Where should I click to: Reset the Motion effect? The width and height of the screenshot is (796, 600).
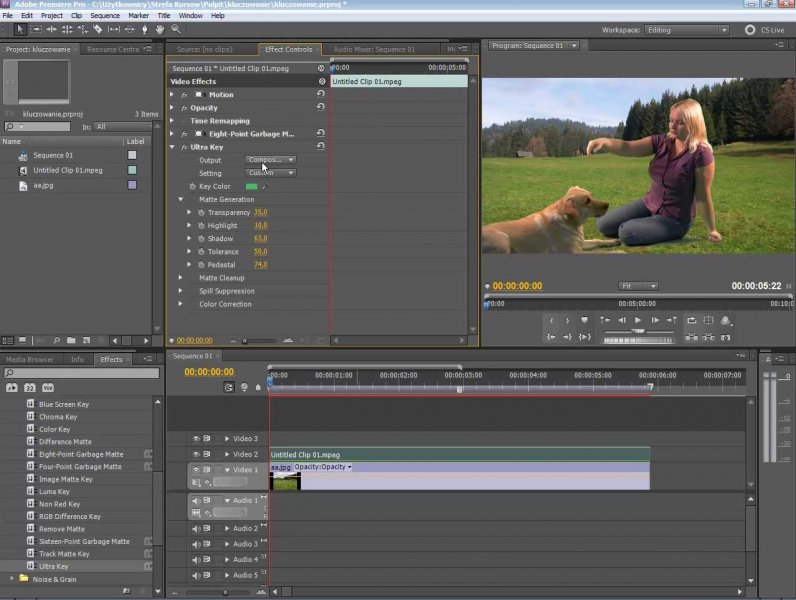tap(321, 94)
